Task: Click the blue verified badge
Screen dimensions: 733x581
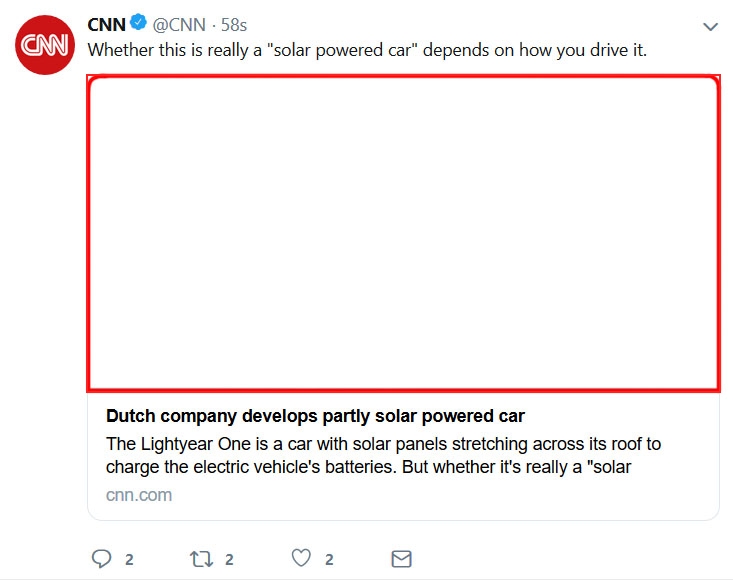Action: (x=138, y=22)
